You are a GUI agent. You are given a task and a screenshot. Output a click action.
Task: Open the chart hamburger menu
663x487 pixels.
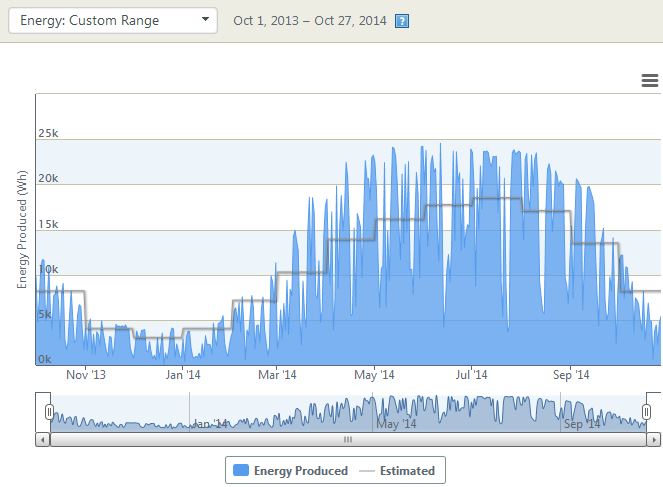click(649, 82)
